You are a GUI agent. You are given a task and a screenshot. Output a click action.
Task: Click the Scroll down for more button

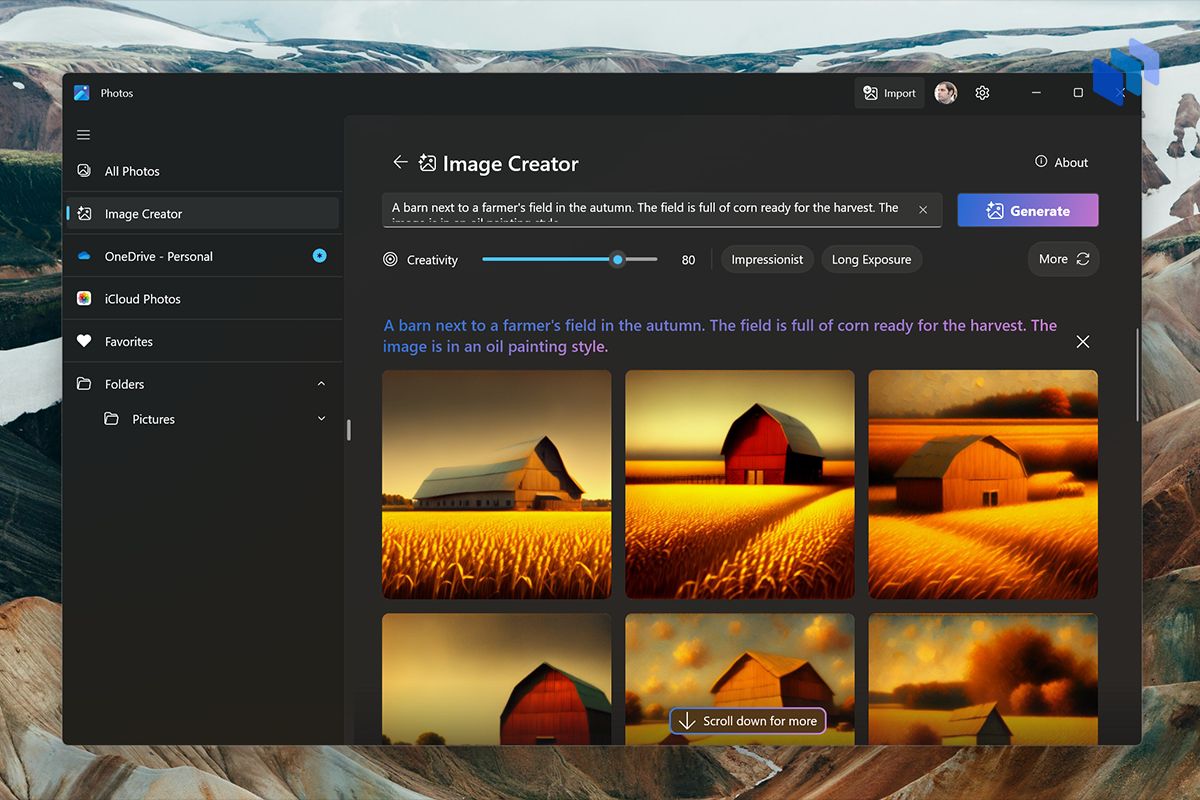click(748, 721)
